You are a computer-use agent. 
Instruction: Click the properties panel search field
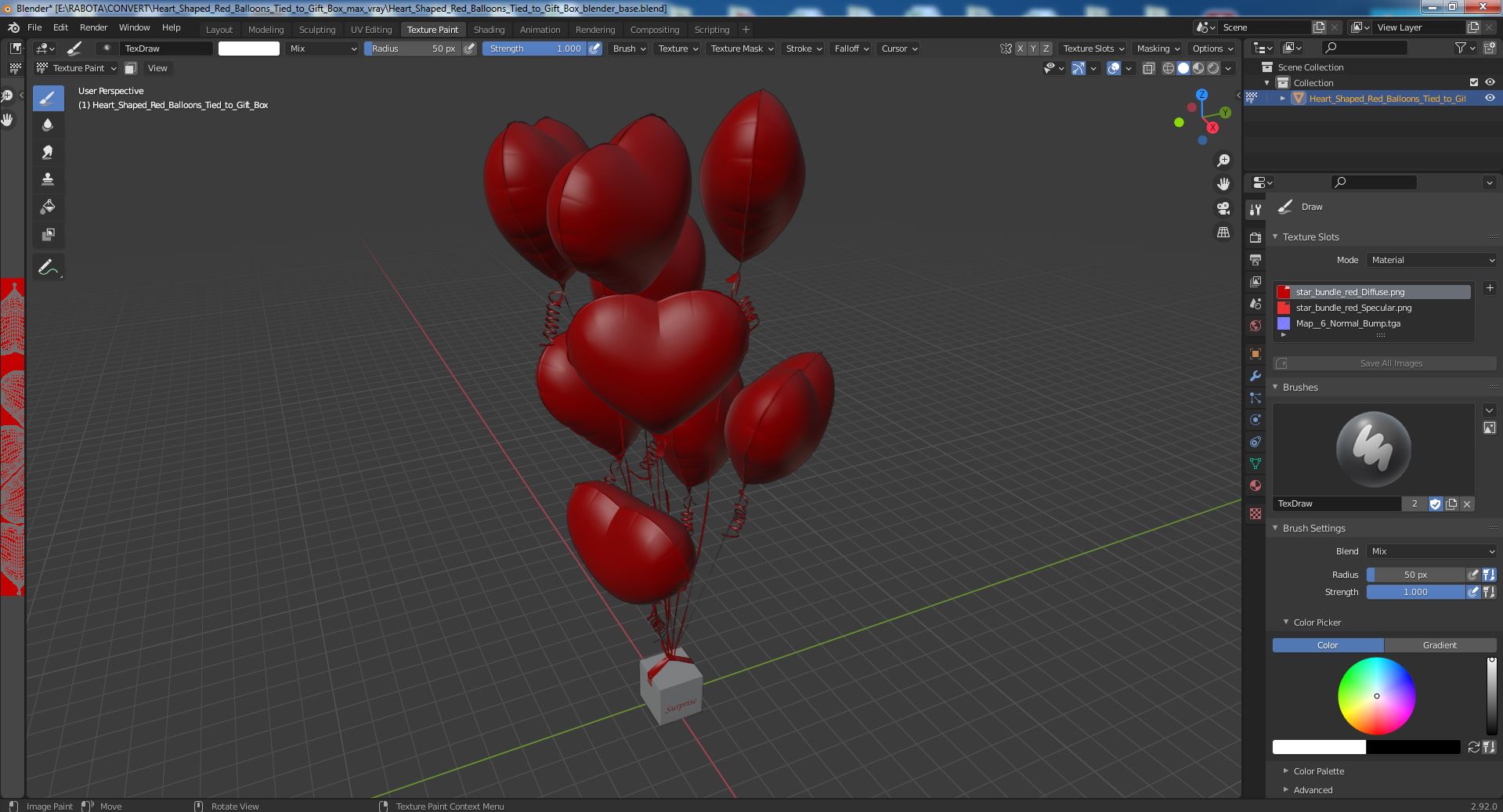(x=1374, y=182)
